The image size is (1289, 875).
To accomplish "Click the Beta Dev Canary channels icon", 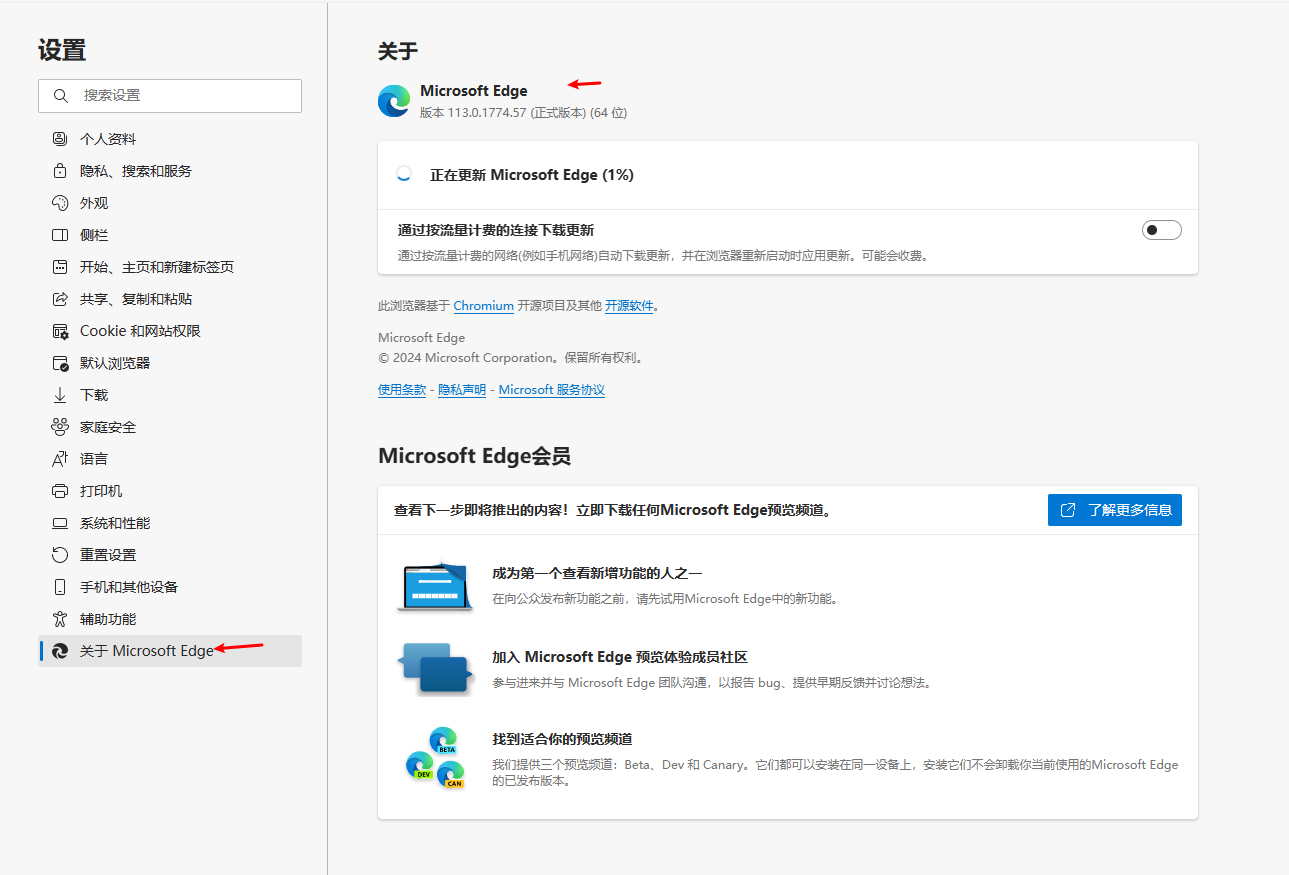I will point(436,757).
